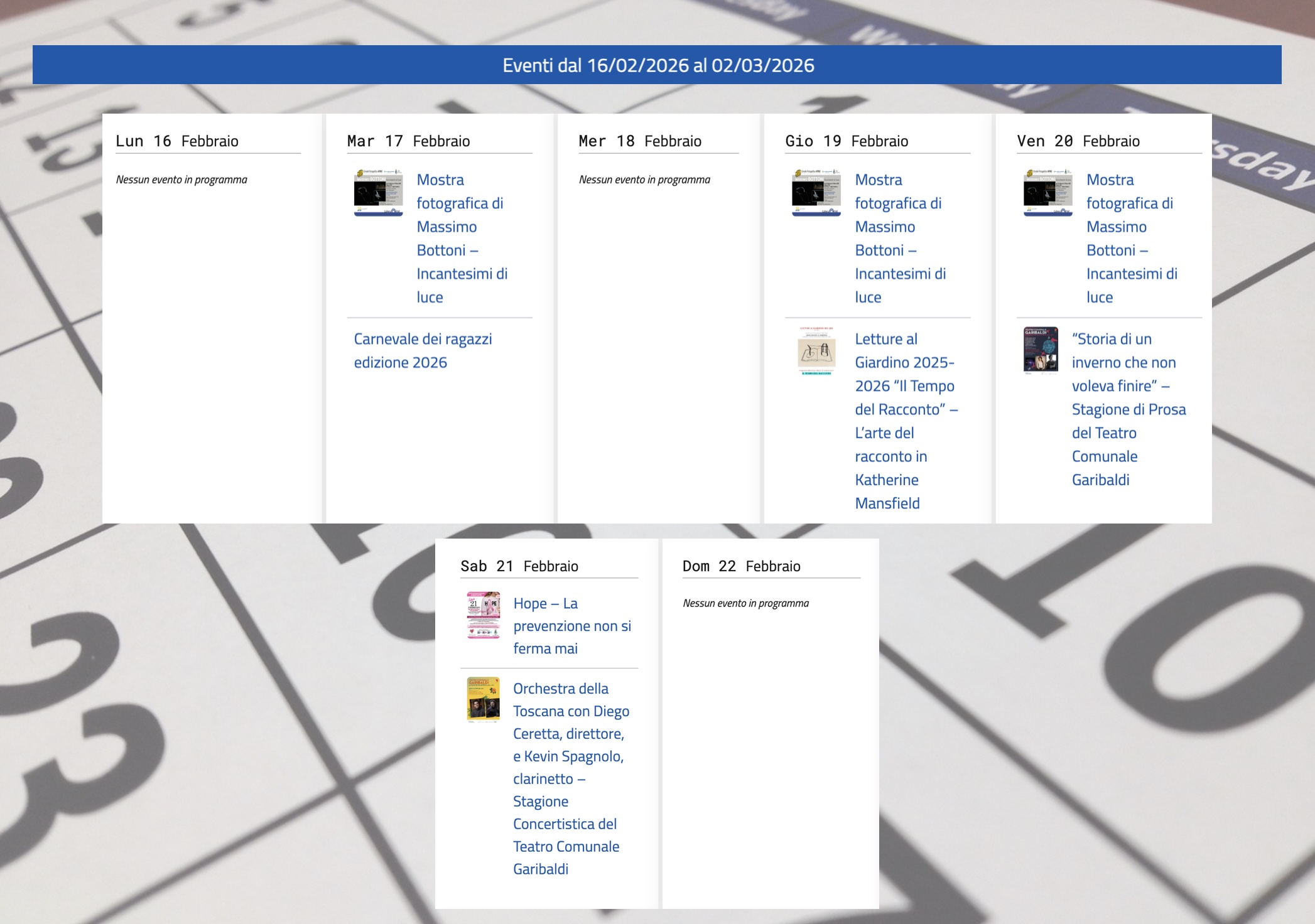The height and width of the screenshot is (924, 1315).
Task: Open the Hope event poster thumbnail
Action: pos(483,615)
